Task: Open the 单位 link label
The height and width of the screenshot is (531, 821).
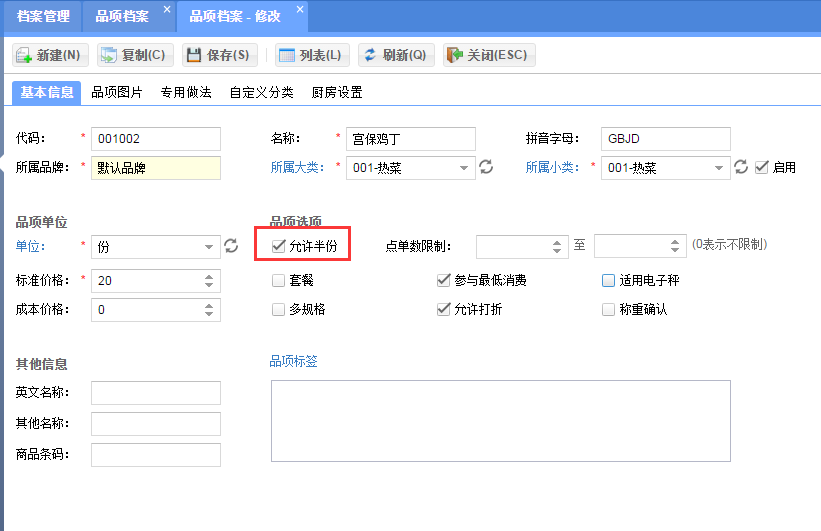Action: pyautogui.click(x=30, y=246)
